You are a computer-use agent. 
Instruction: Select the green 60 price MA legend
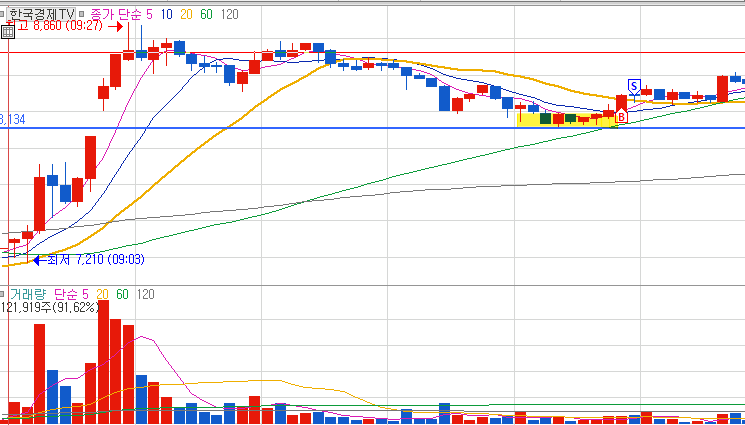pos(206,15)
